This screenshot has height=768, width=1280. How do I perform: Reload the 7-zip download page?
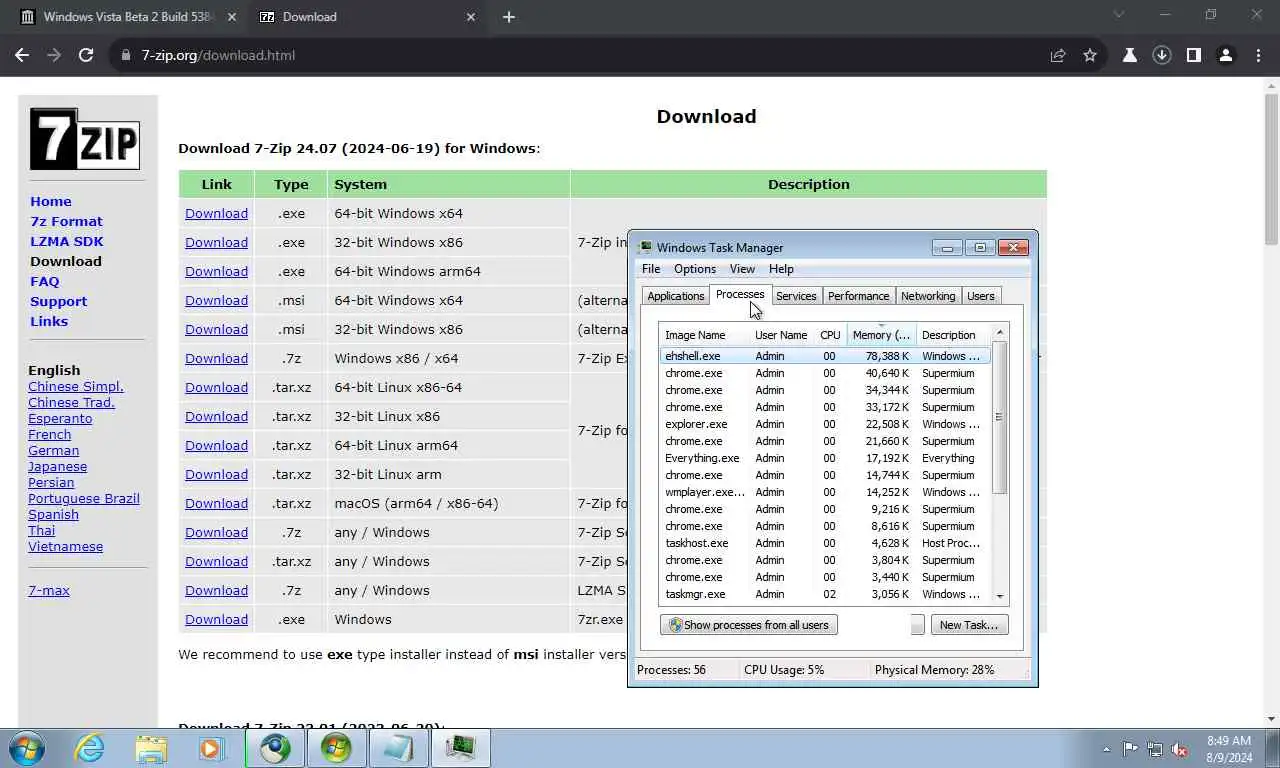tap(86, 55)
